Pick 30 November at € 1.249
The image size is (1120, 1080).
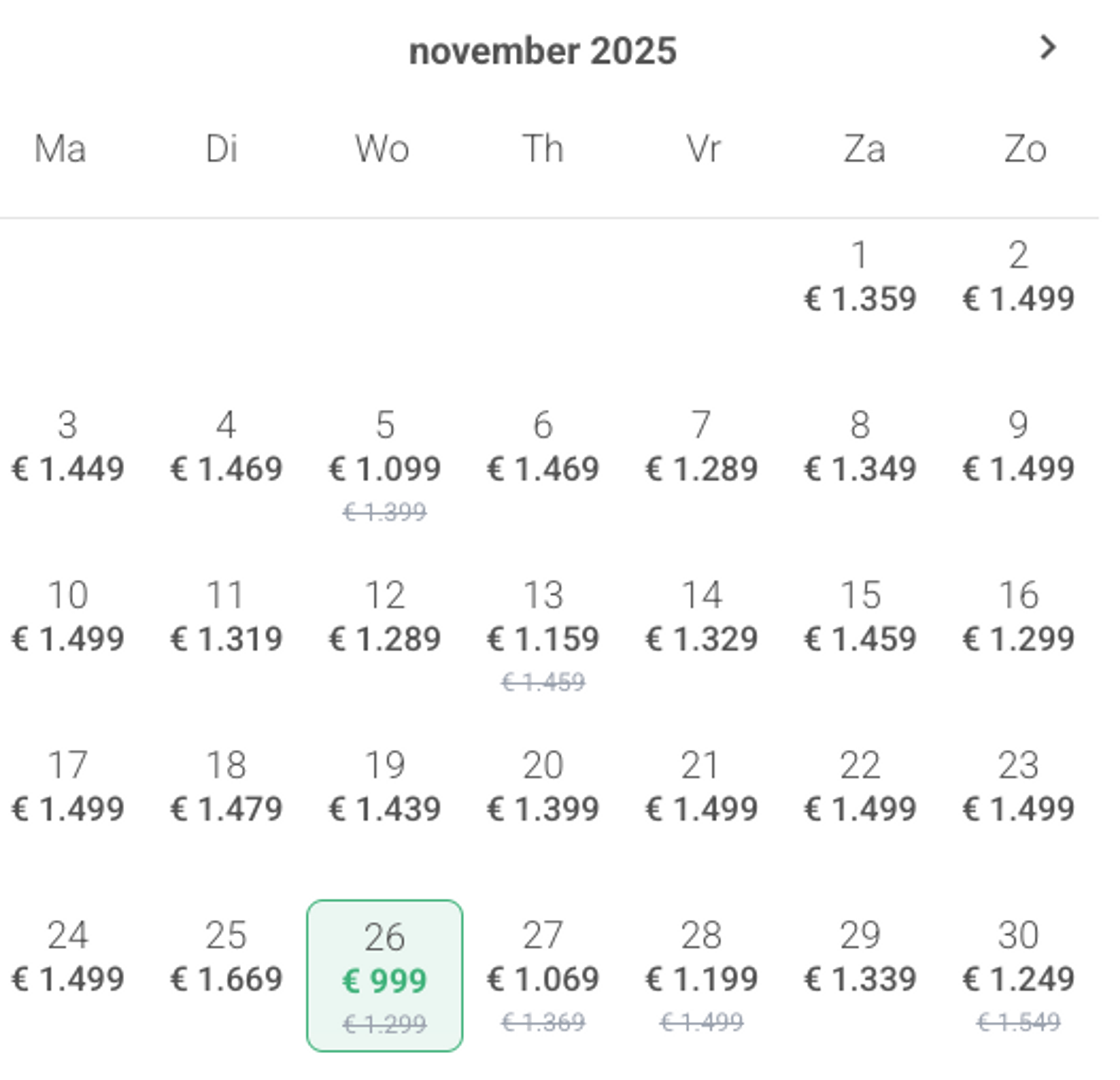coord(1019,976)
